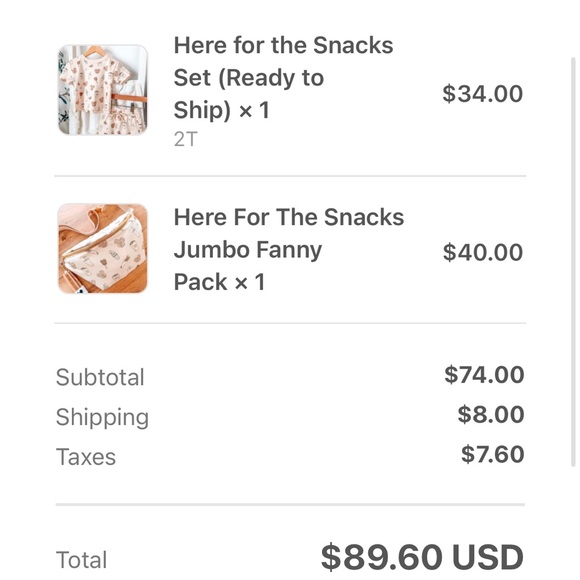Viewport: 580px width, 580px height.
Task: Click the $34.00 item price
Action: [483, 94]
